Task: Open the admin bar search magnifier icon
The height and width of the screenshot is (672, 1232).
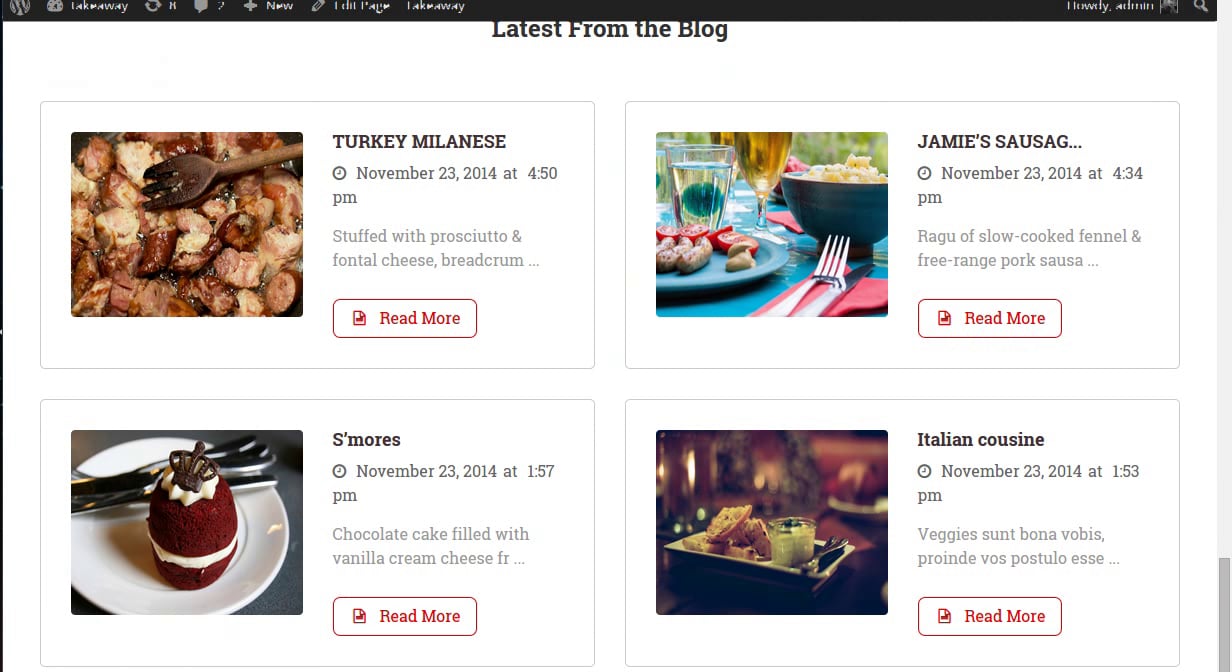Action: [1200, 6]
